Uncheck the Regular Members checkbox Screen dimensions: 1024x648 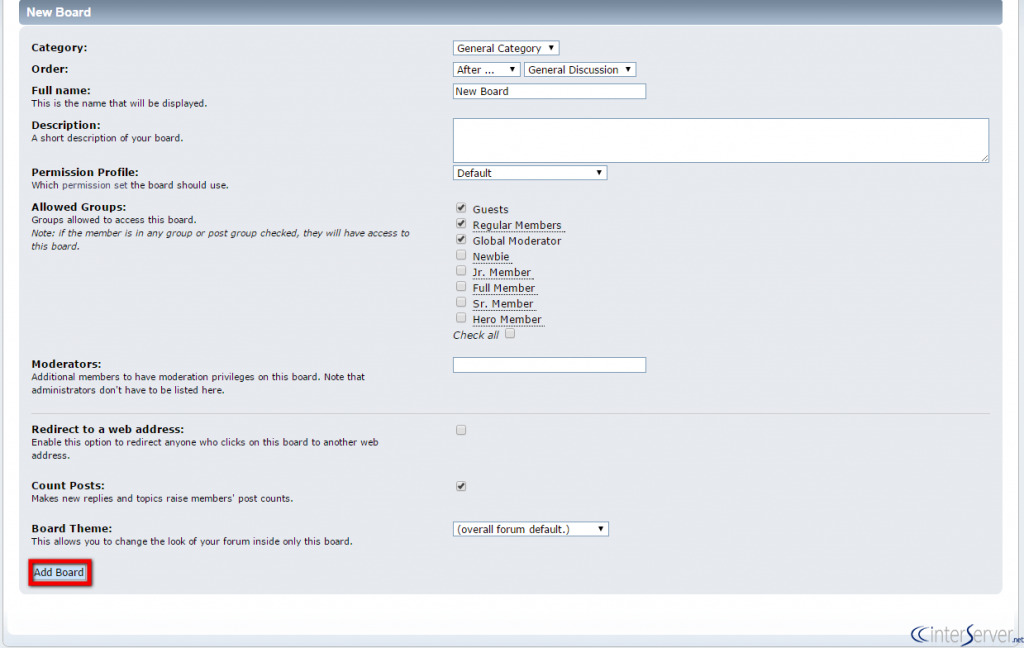pyautogui.click(x=461, y=224)
